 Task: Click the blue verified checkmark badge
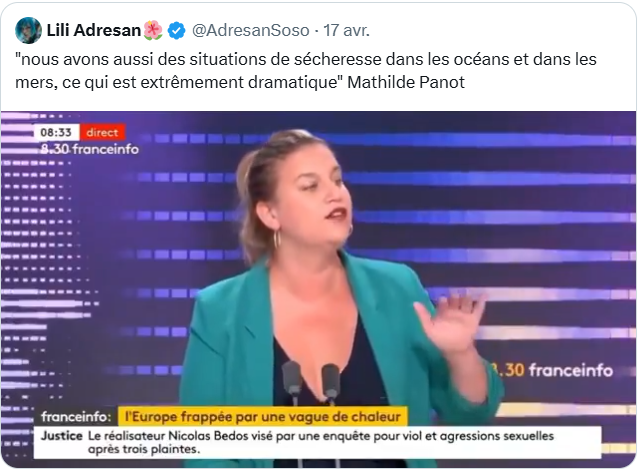(176, 31)
